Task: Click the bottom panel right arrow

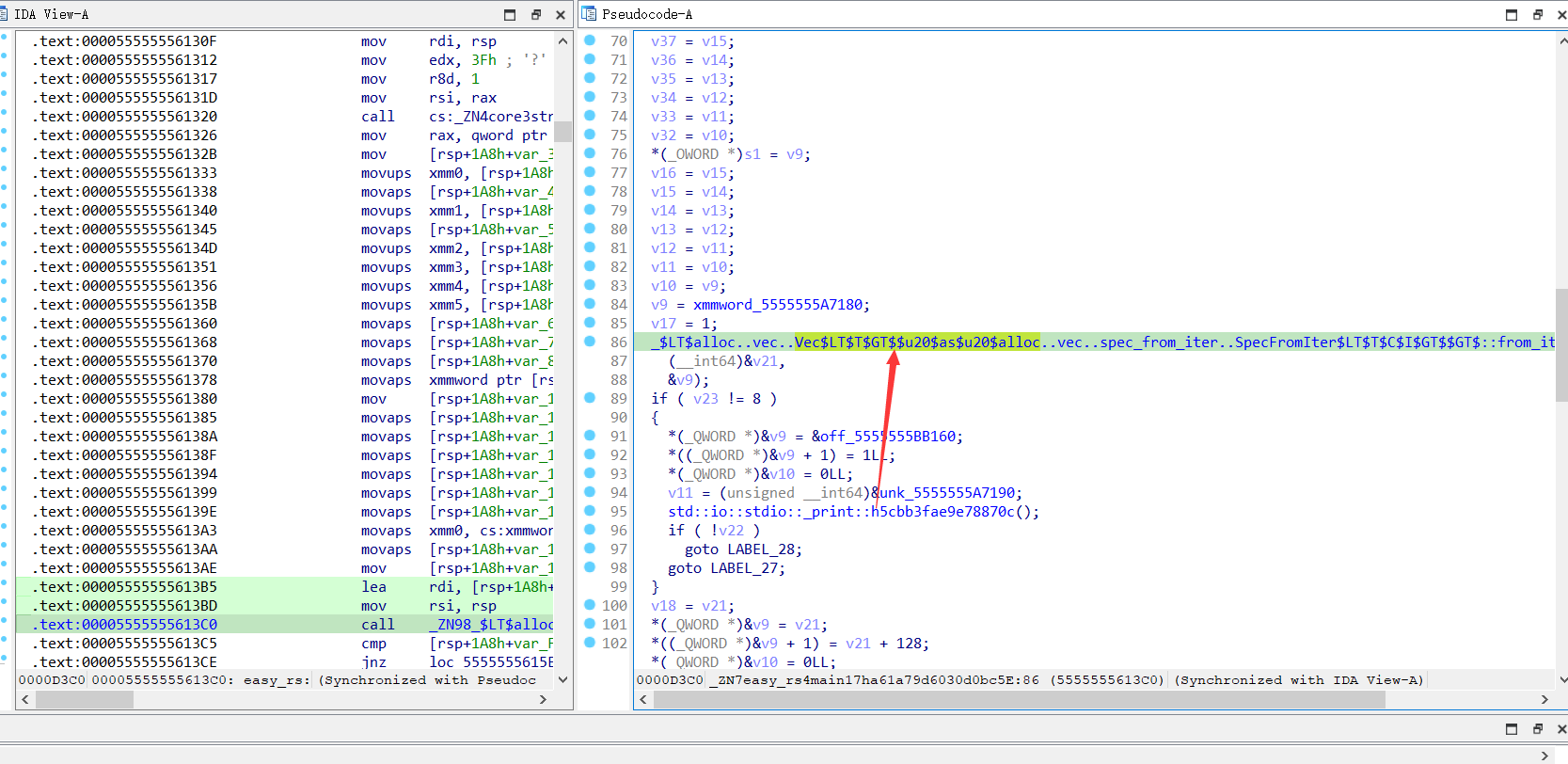Action: click(x=1544, y=756)
